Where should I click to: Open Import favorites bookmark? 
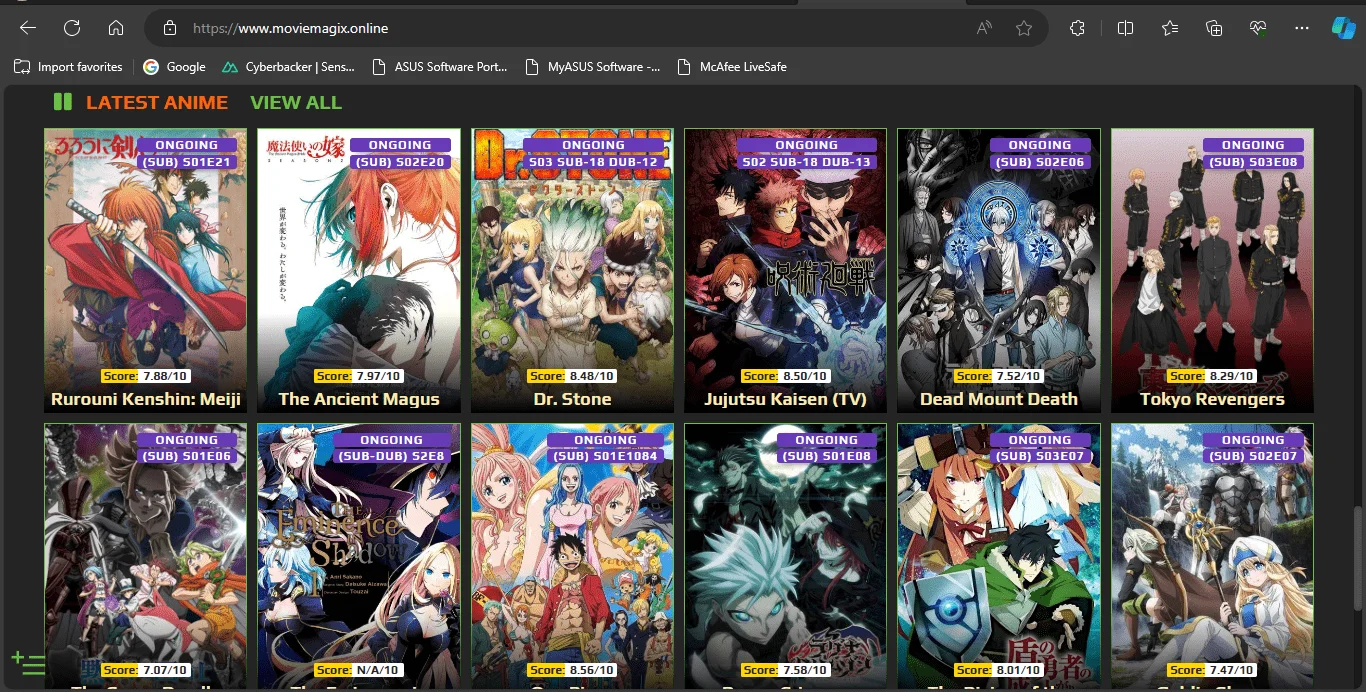tap(68, 67)
